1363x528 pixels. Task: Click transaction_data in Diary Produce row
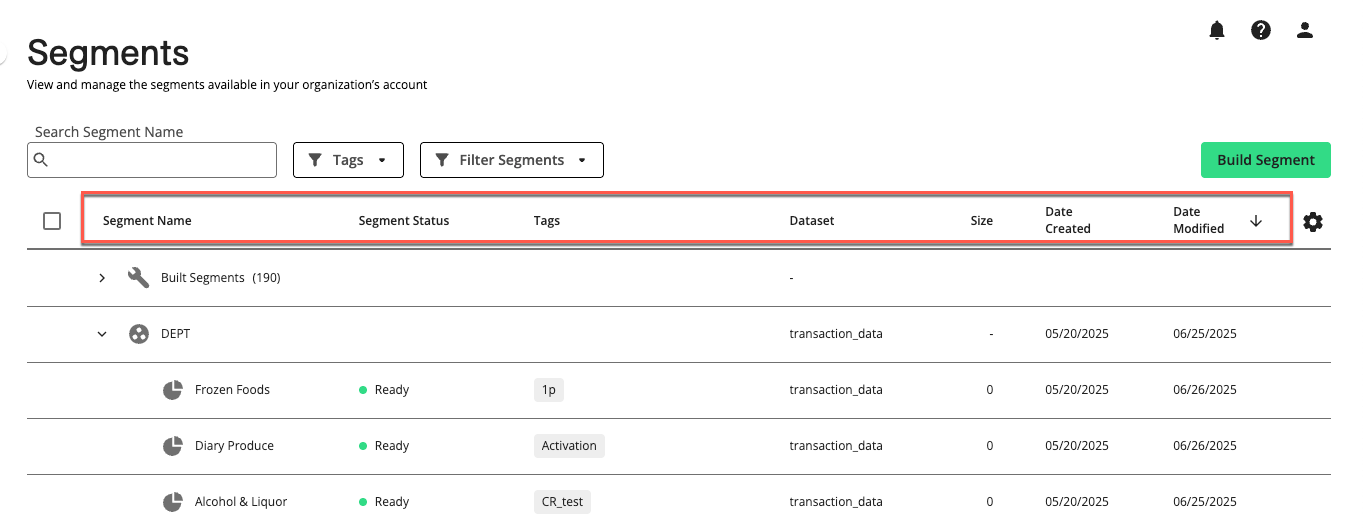click(836, 446)
